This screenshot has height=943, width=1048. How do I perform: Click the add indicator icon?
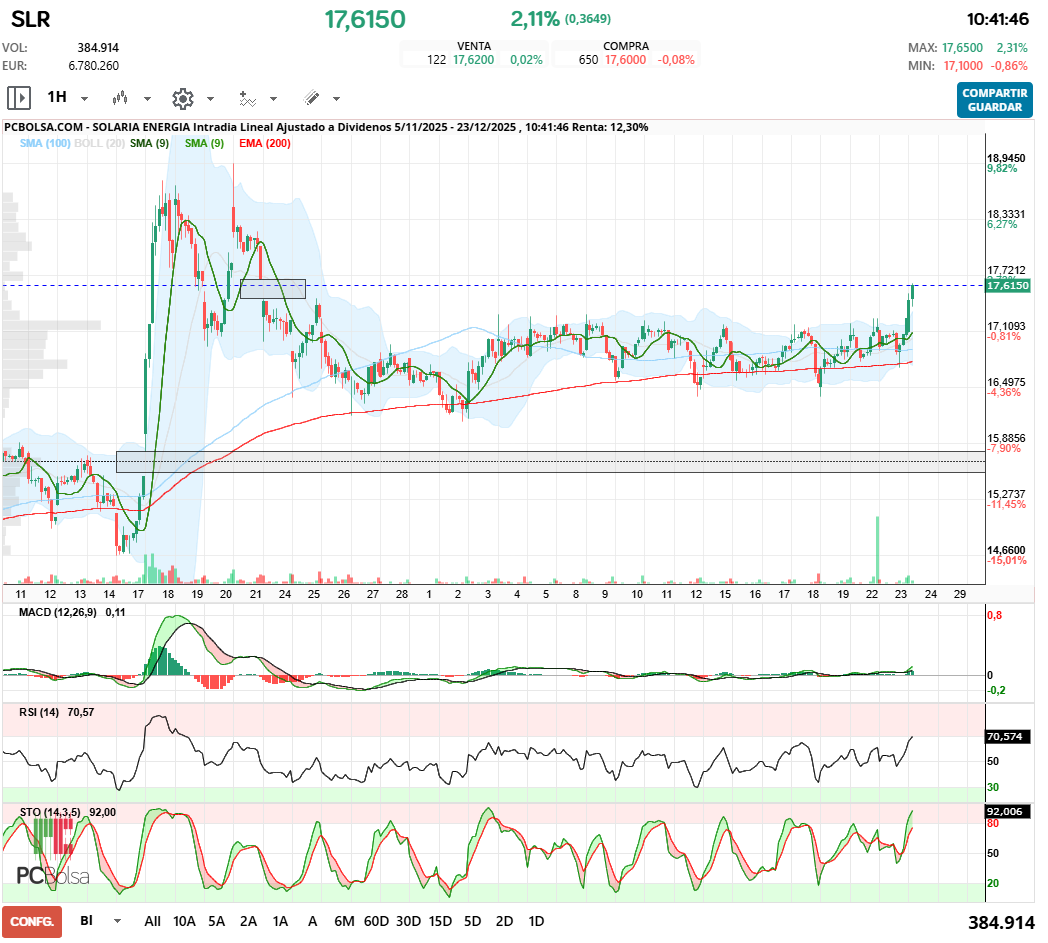coord(247,98)
